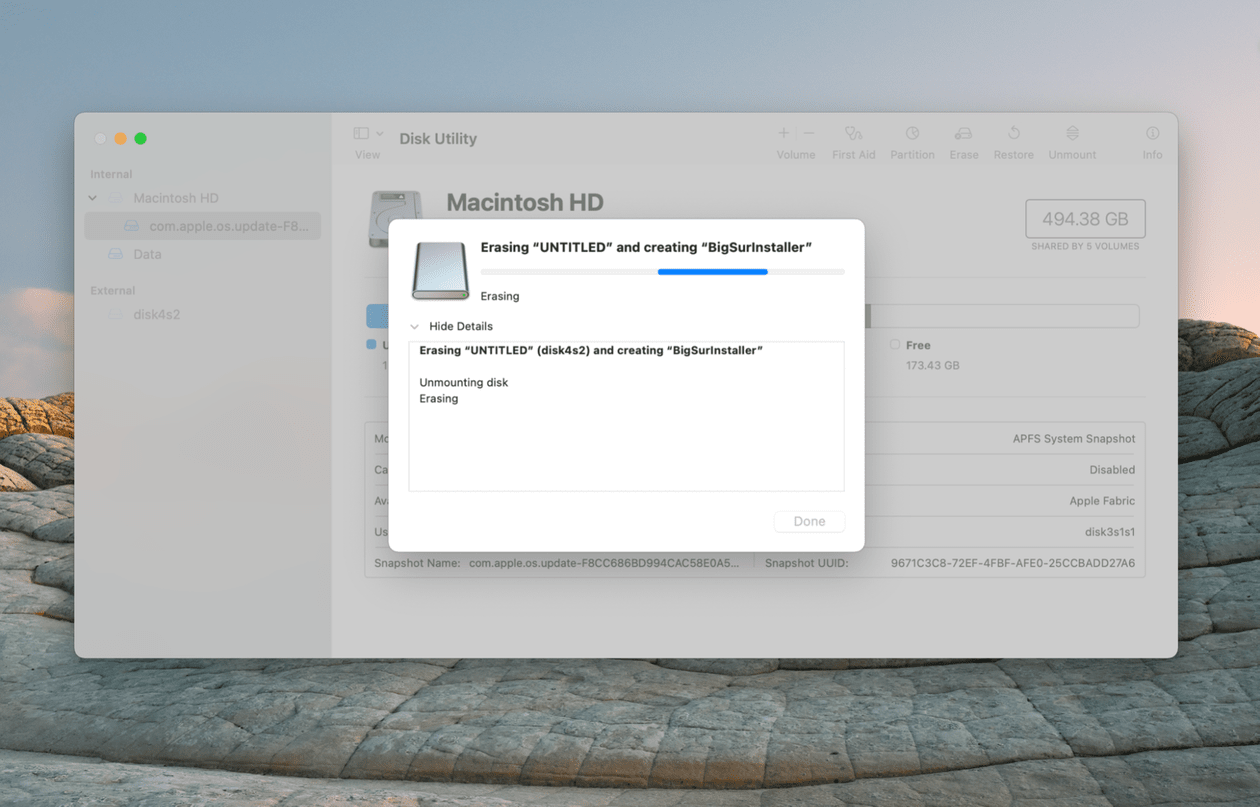Click the Disk Utility window title
This screenshot has width=1260, height=807.
tap(438, 139)
